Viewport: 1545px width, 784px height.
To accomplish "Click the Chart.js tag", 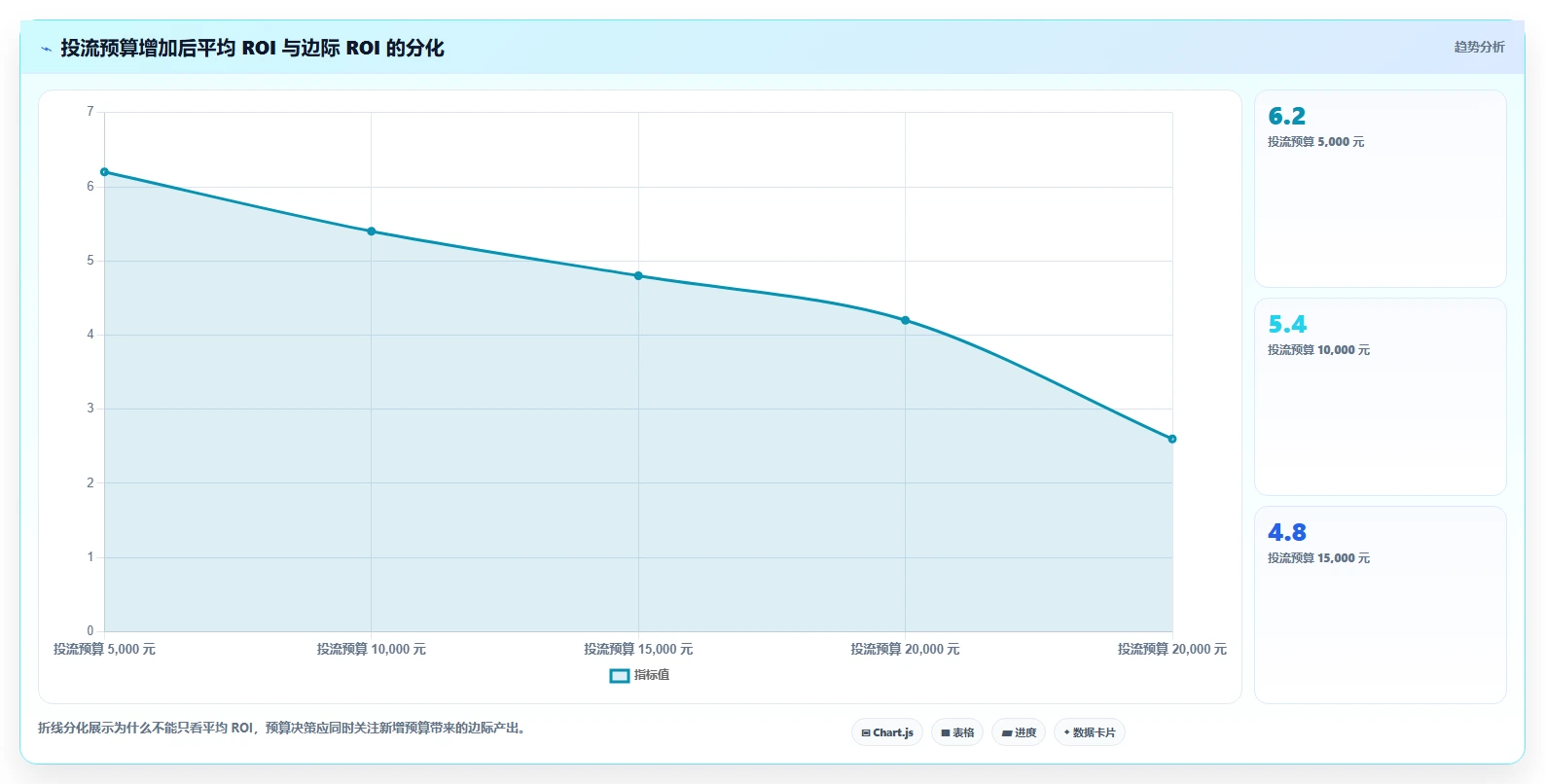I will 887,732.
